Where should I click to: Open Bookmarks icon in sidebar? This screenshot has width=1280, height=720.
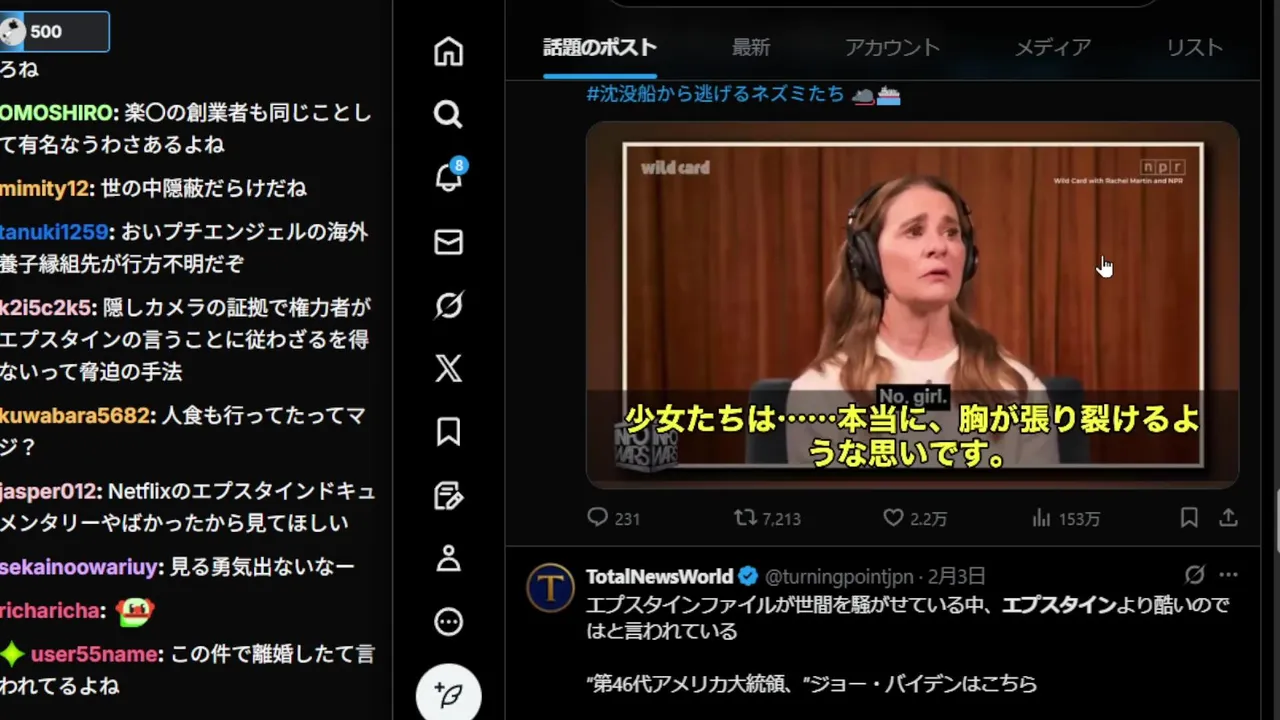448,431
